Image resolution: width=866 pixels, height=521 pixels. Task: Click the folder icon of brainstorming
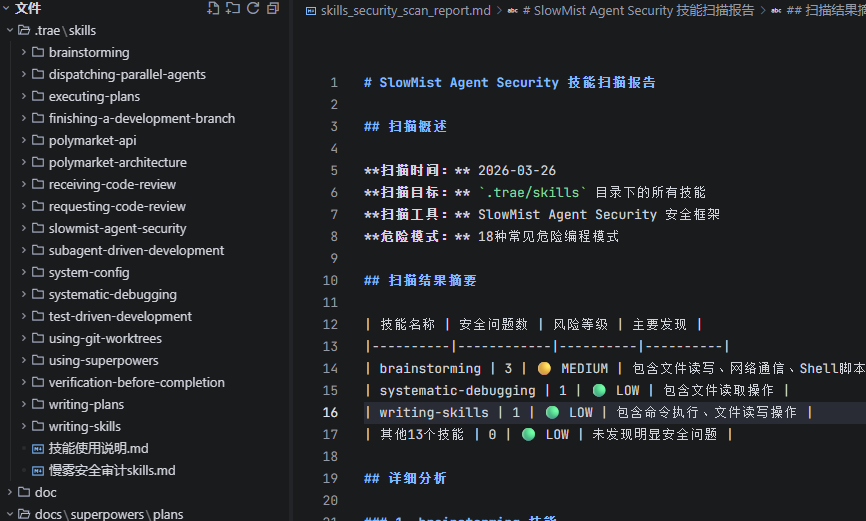[38, 52]
